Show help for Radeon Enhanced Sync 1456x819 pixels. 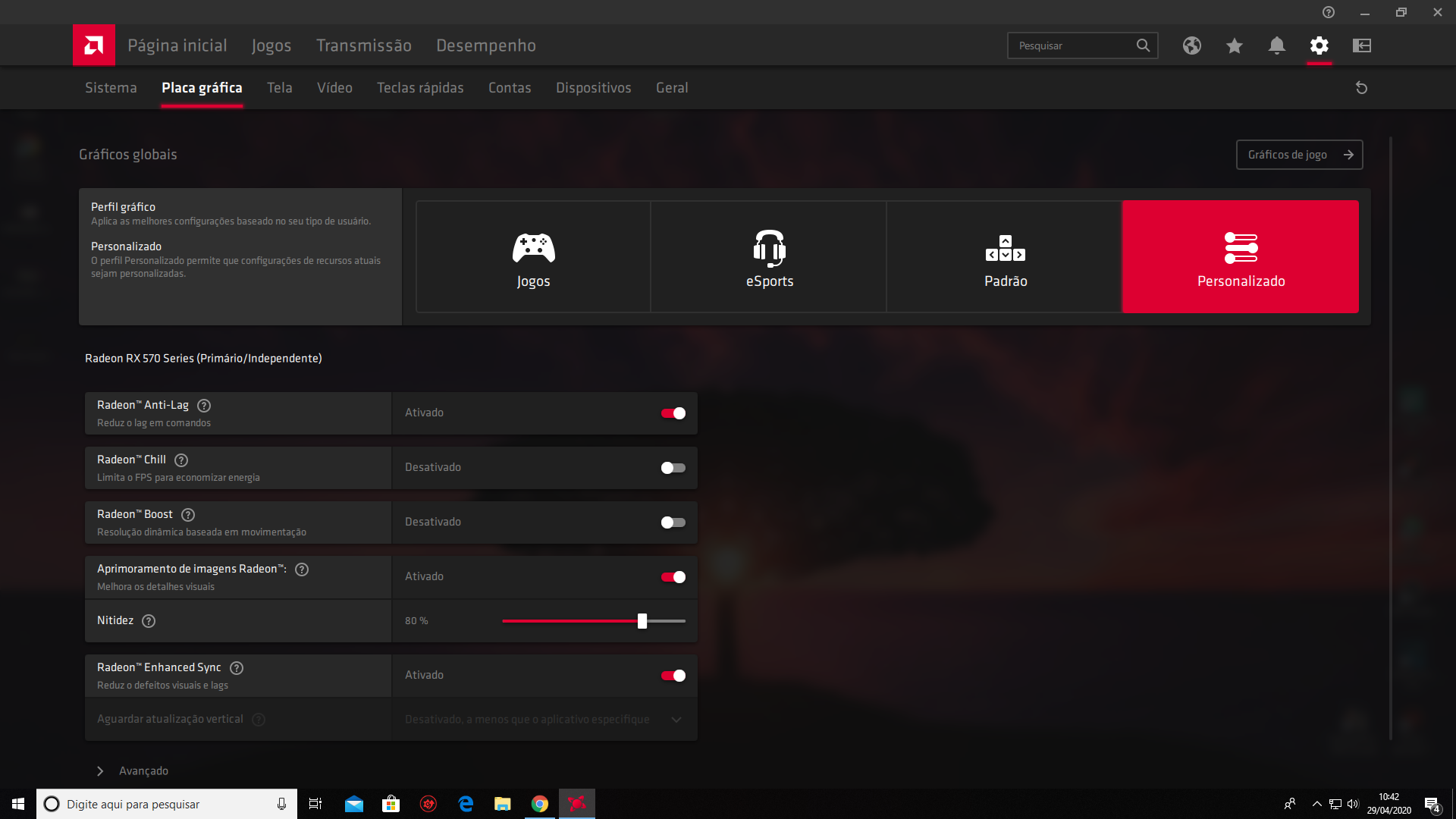[x=237, y=668]
